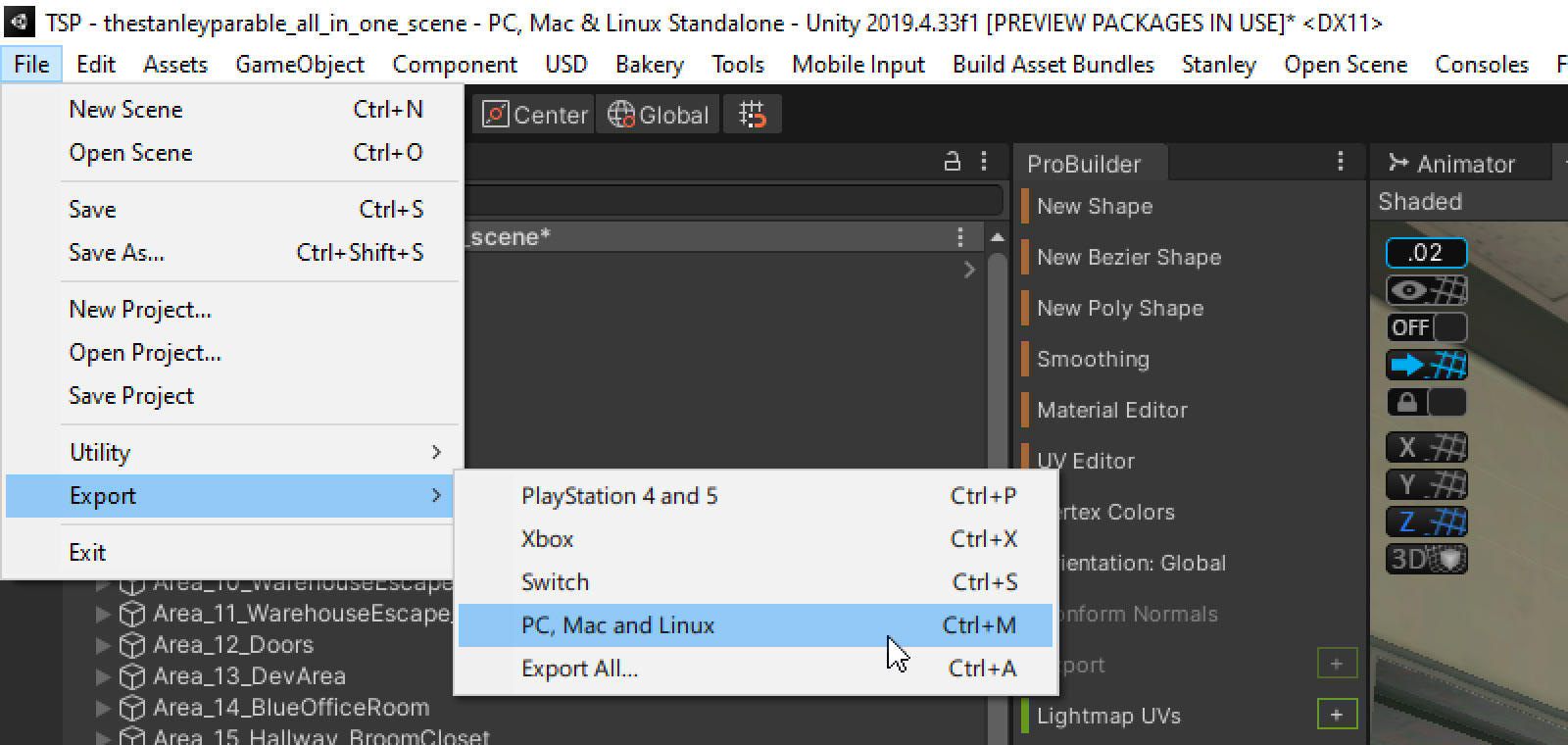Screen dimensions: 1568x745
Task: Toggle the Center pivot mode button
Action: 535,115
